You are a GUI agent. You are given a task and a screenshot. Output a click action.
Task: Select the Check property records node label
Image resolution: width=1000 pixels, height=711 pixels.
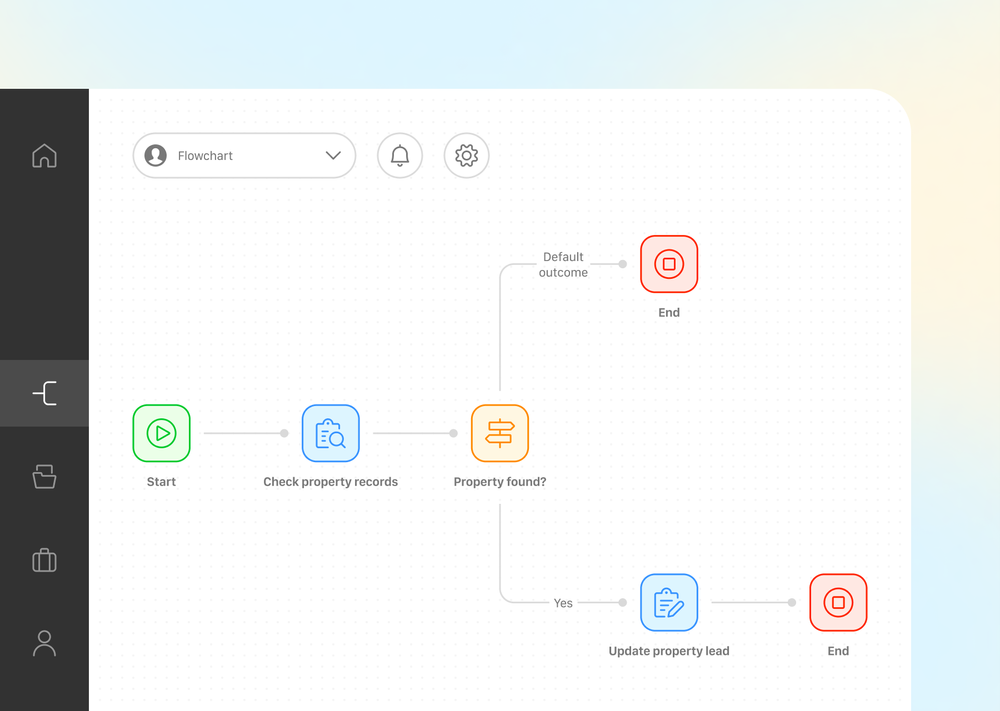(330, 481)
